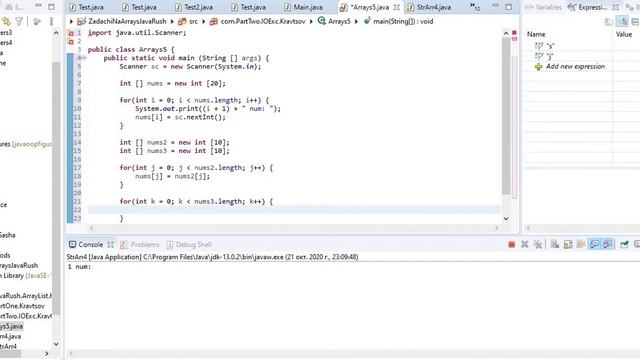This screenshot has width=640, height=360.
Task: Maximize the editor area
Action: click(x=509, y=7)
